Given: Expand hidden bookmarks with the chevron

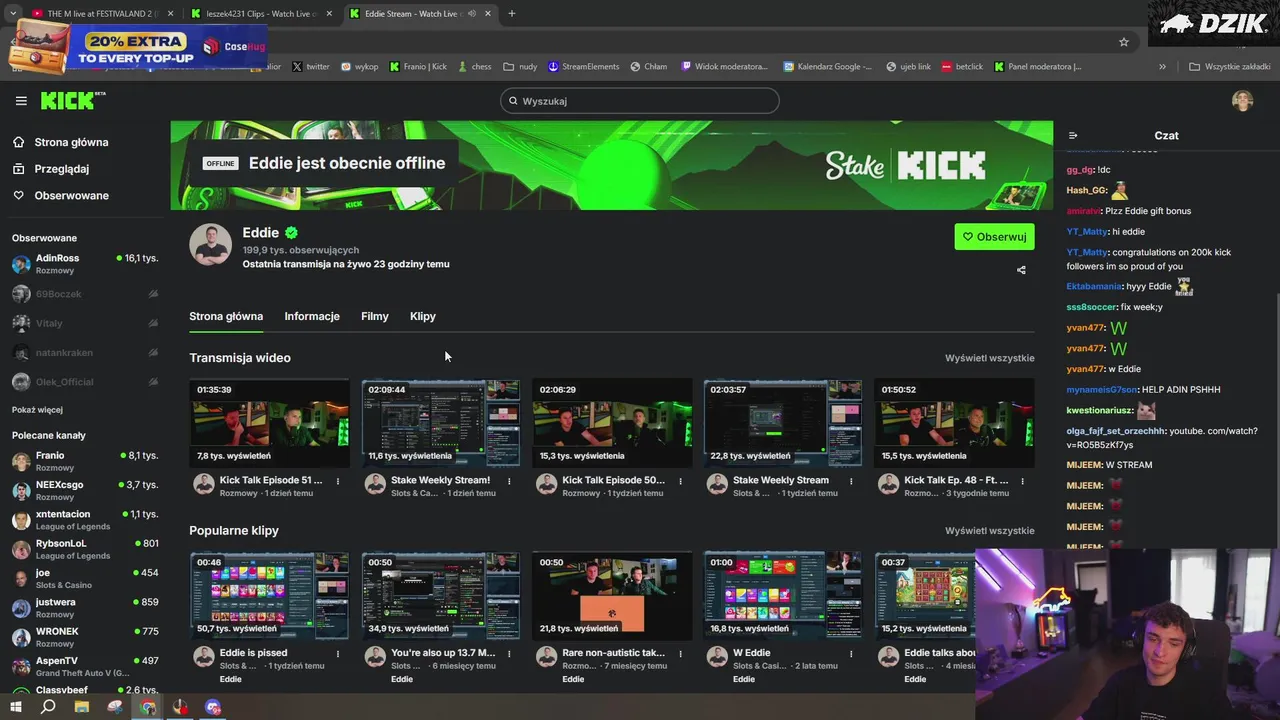Looking at the screenshot, I should 1162,67.
